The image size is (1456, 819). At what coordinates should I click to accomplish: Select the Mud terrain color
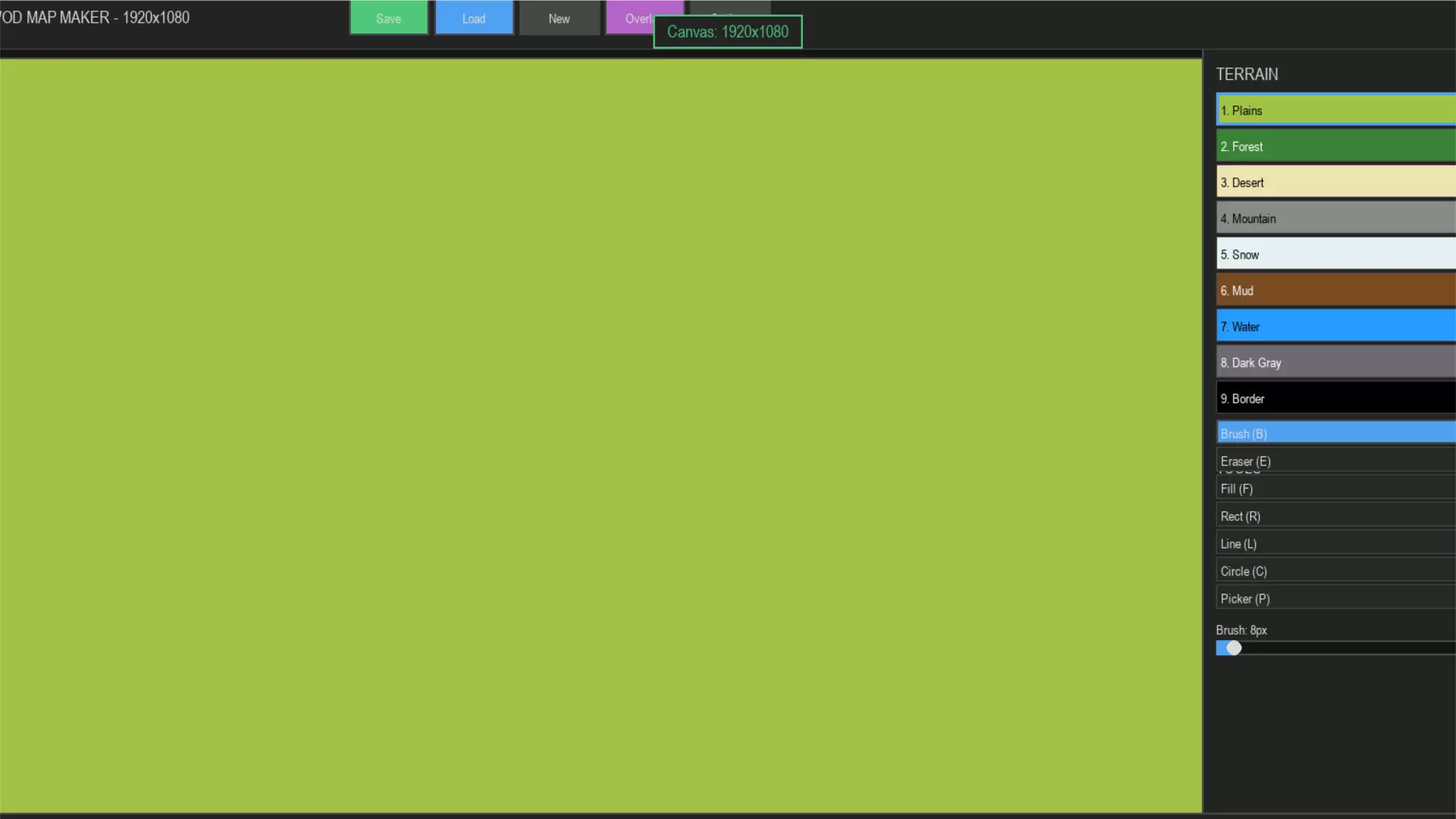1335,290
